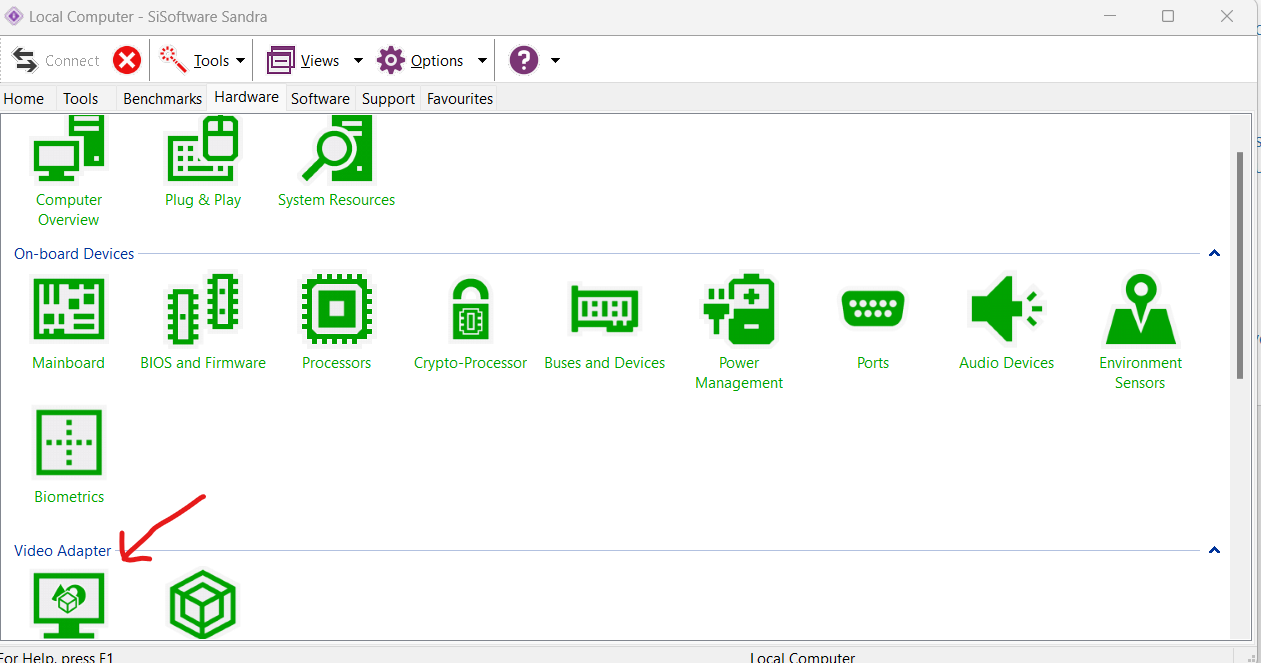Click the Connect toolbar button
The width and height of the screenshot is (1261, 663).
56,61
